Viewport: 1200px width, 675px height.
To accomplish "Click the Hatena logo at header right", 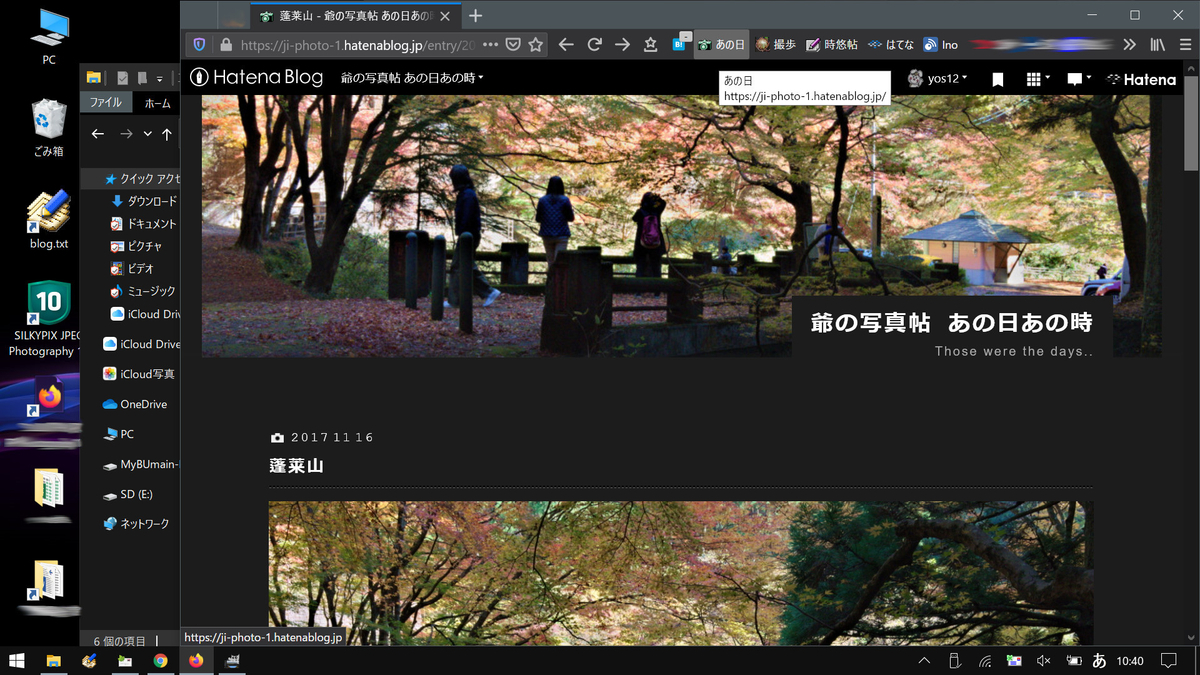I will pyautogui.click(x=1142, y=79).
